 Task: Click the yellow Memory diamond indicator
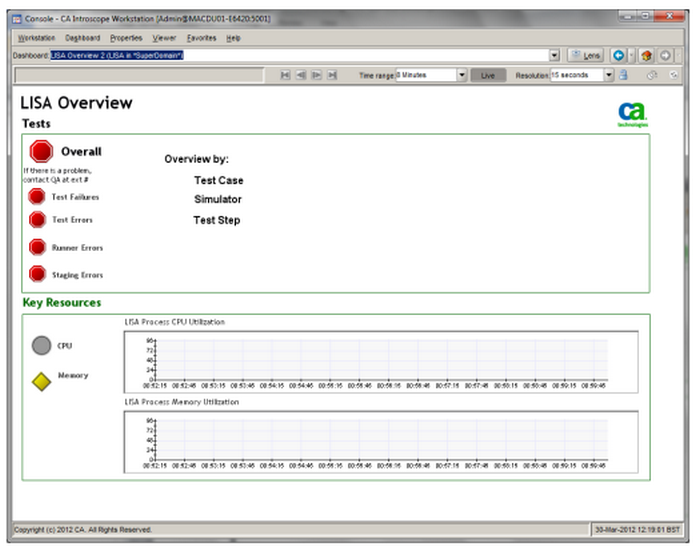coord(42,382)
